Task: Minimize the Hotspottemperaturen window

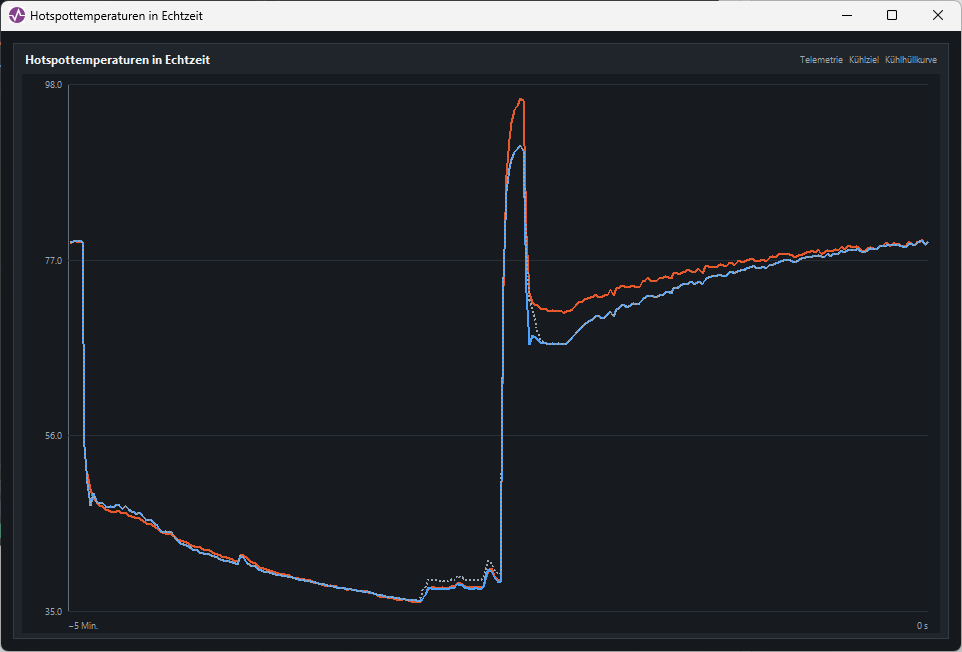Action: pos(847,15)
